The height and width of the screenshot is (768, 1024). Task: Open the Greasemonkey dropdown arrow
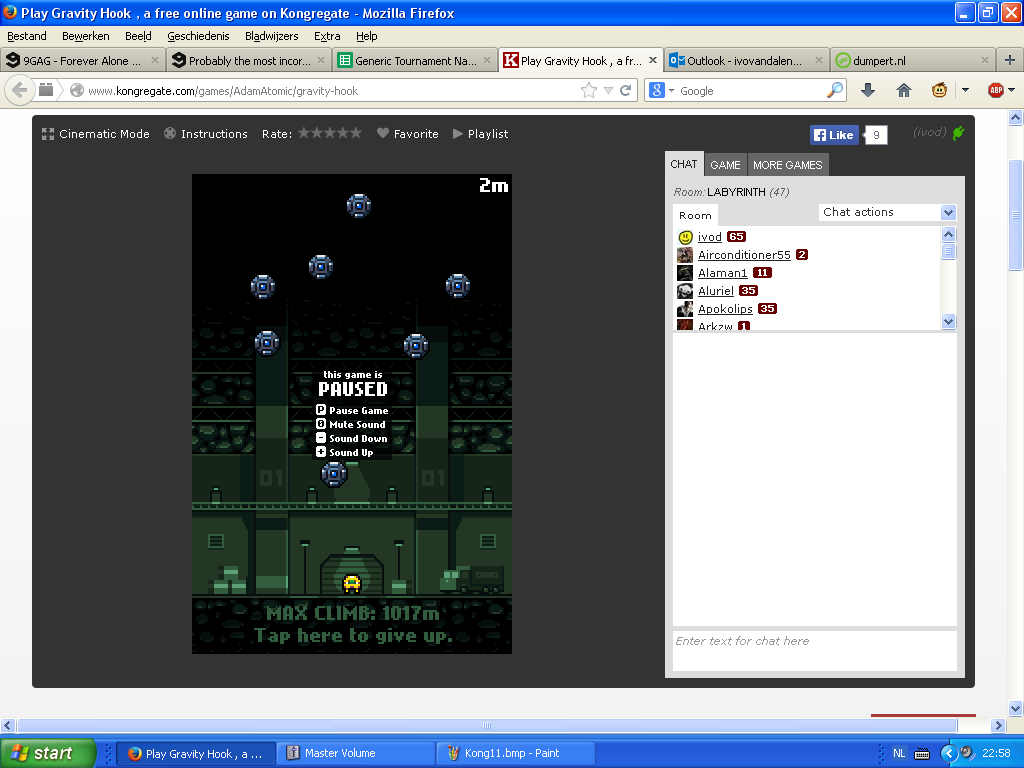(x=965, y=90)
